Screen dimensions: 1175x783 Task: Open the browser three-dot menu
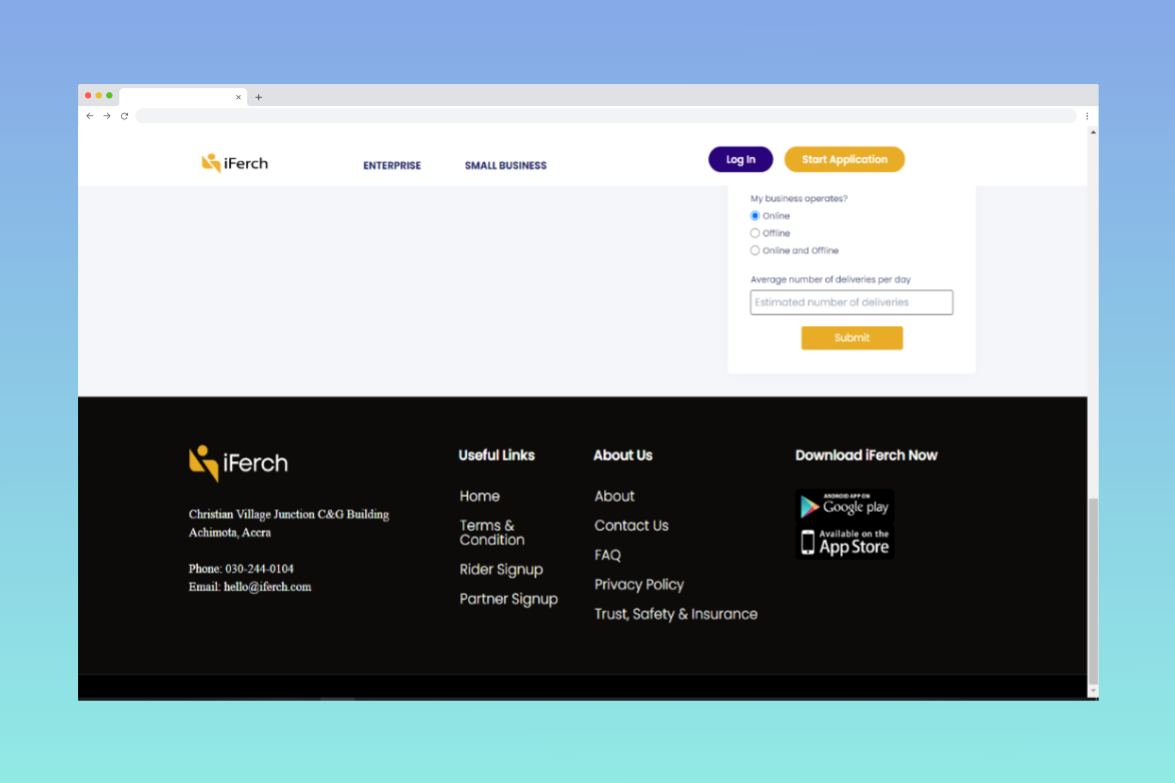click(x=1087, y=116)
